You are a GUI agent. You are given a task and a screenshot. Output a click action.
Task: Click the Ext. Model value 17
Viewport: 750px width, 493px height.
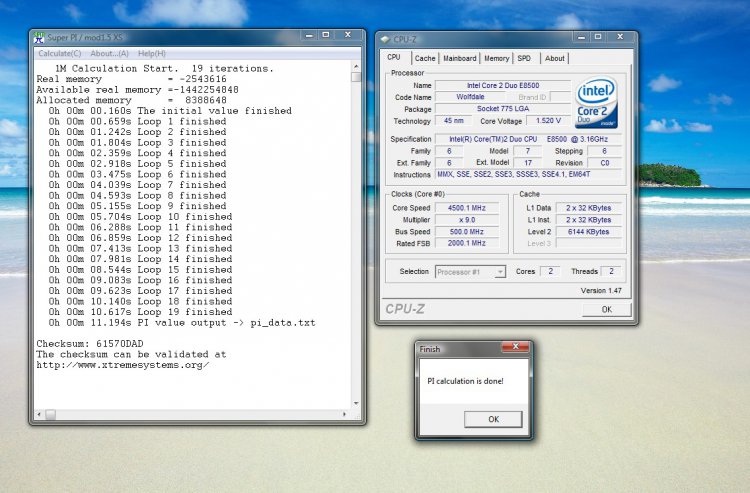[x=528, y=163]
